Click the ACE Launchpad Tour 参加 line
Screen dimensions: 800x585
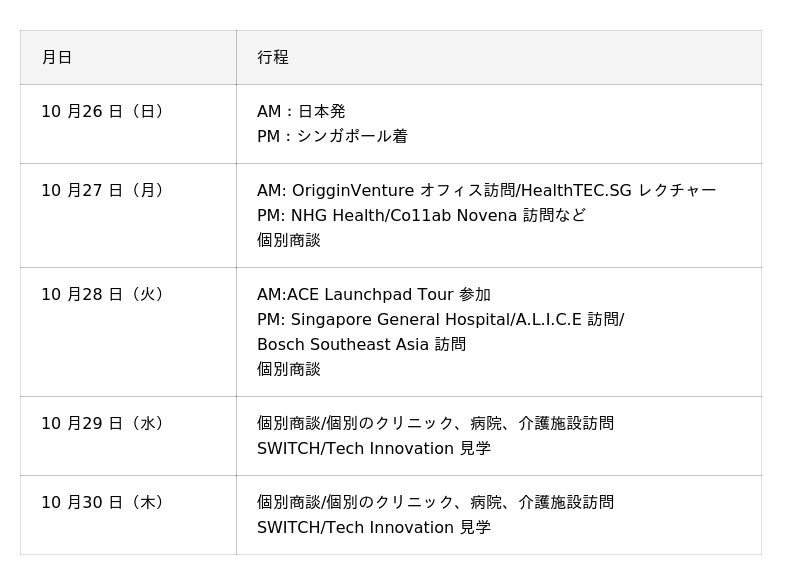374,295
